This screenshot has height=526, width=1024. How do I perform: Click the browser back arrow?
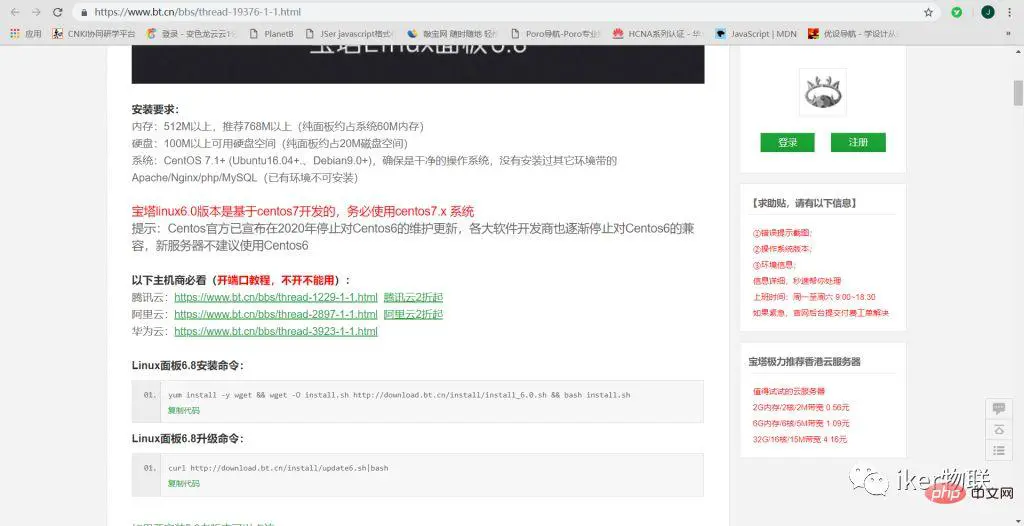15,12
